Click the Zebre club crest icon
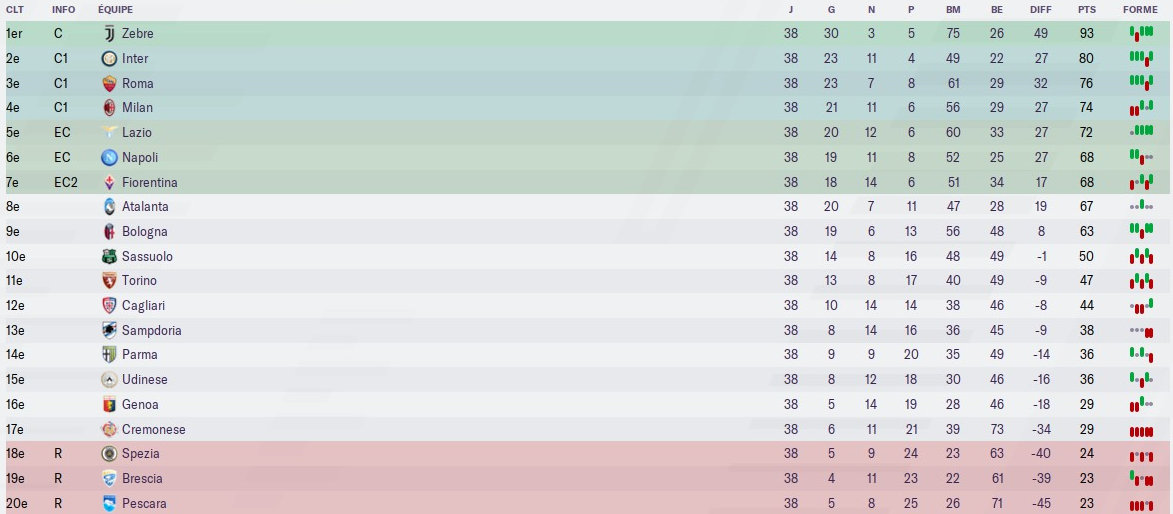Screen dimensions: 1173x514 click(109, 34)
